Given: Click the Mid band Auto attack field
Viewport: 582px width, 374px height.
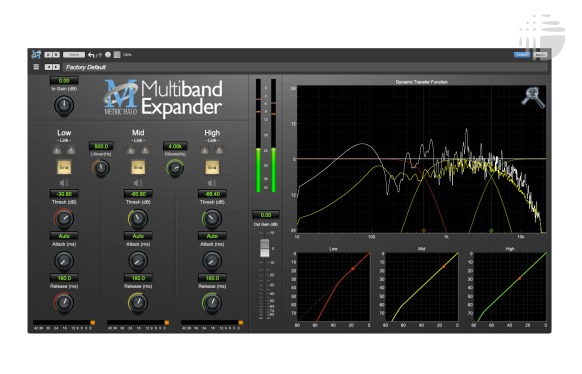Looking at the screenshot, I should 138,236.
